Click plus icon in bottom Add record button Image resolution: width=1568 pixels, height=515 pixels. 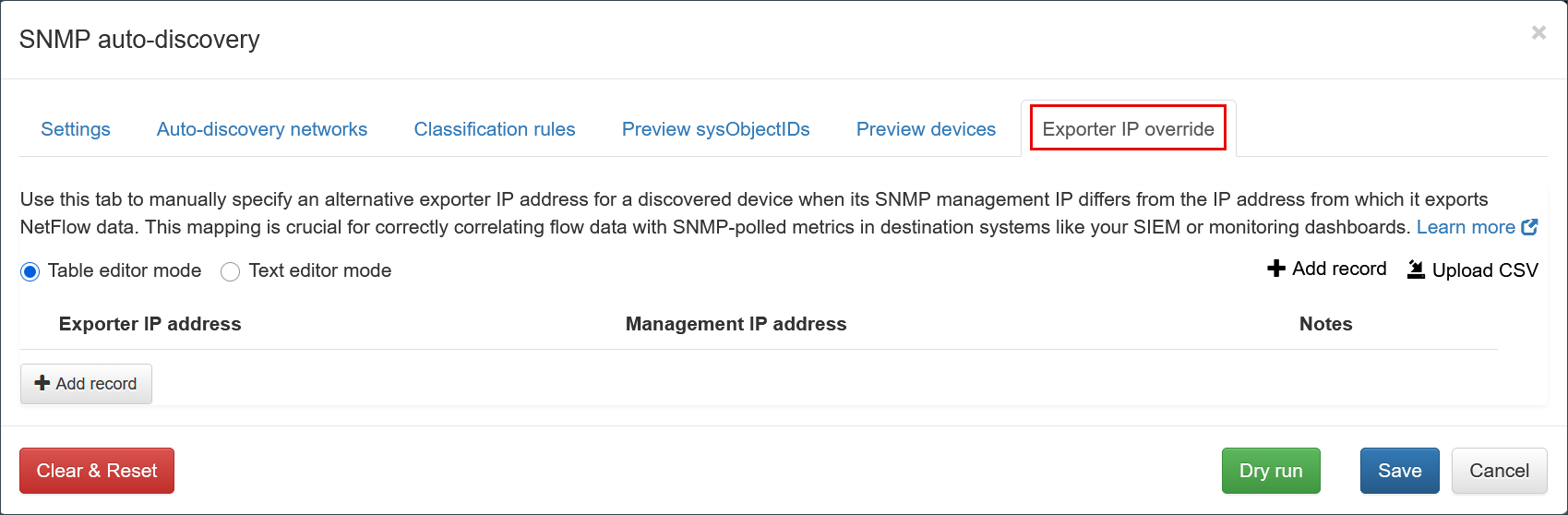click(42, 383)
